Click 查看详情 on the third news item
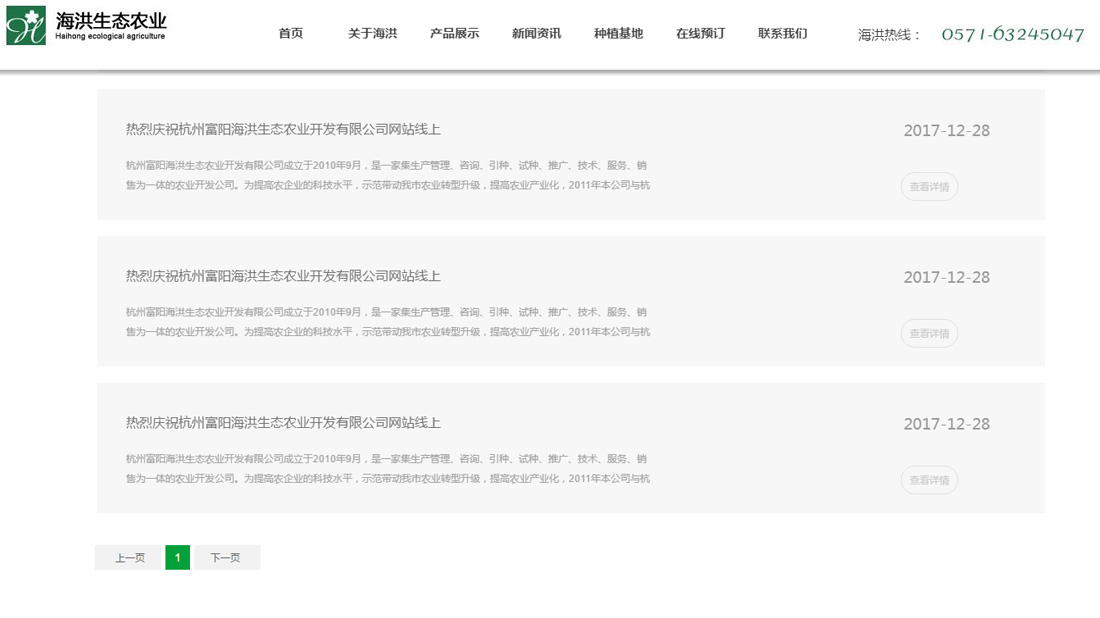 click(x=929, y=480)
